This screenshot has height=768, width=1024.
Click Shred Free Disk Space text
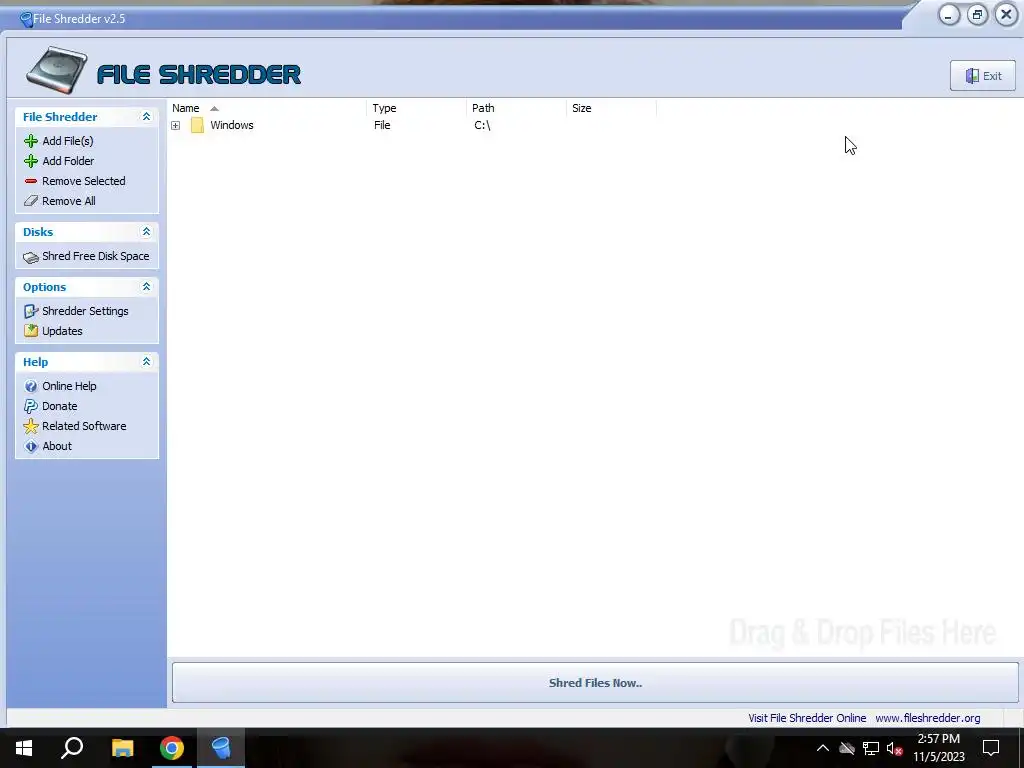pyautogui.click(x=95, y=257)
